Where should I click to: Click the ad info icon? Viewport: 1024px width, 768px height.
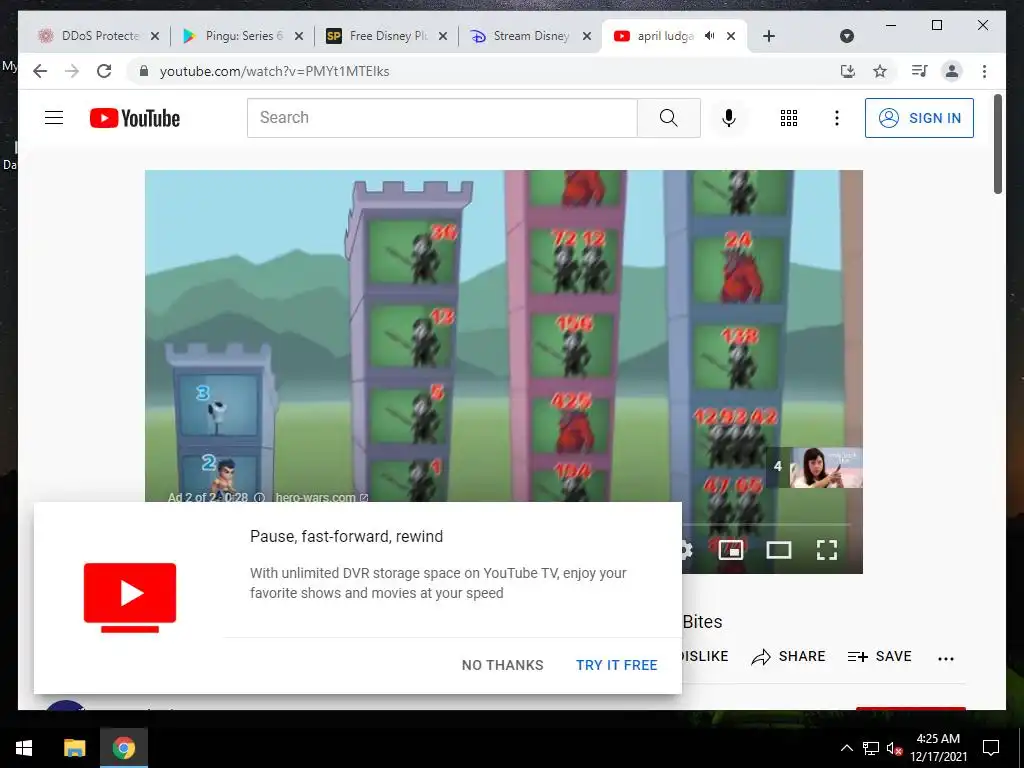[259, 497]
